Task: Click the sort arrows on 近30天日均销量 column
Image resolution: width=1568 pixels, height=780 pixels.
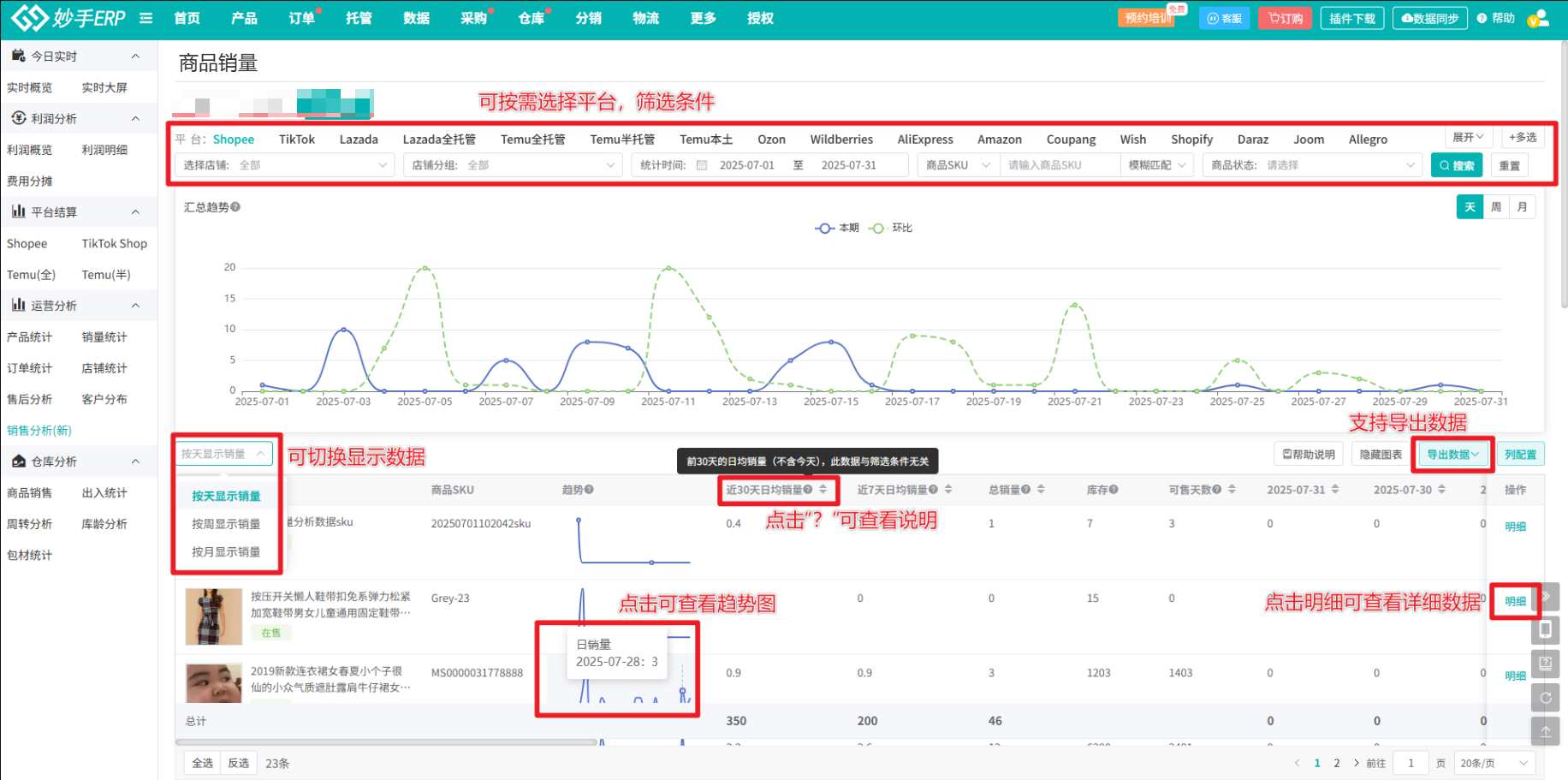Action: click(823, 490)
